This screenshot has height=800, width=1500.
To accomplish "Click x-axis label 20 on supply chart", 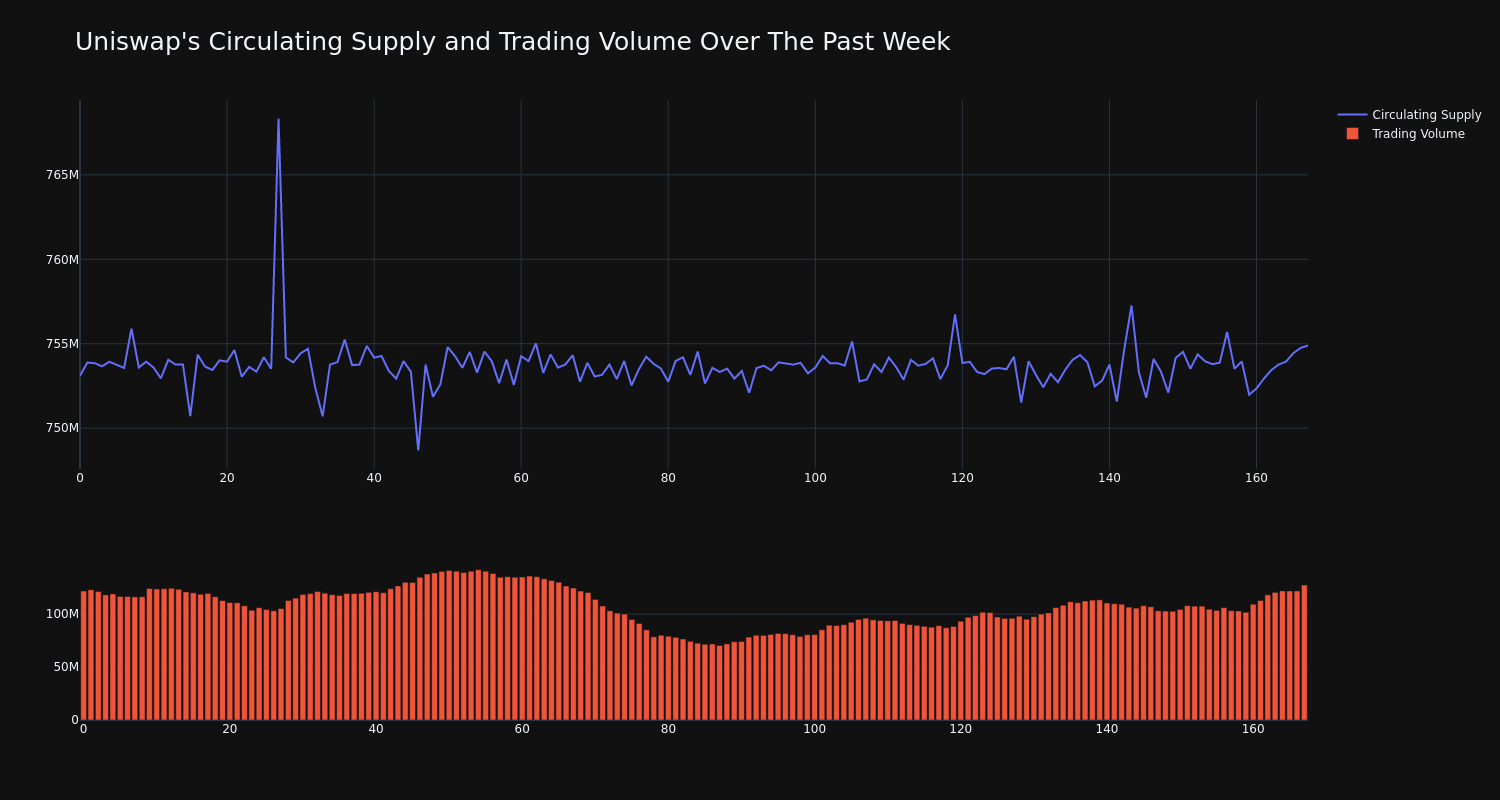I will coord(227,478).
